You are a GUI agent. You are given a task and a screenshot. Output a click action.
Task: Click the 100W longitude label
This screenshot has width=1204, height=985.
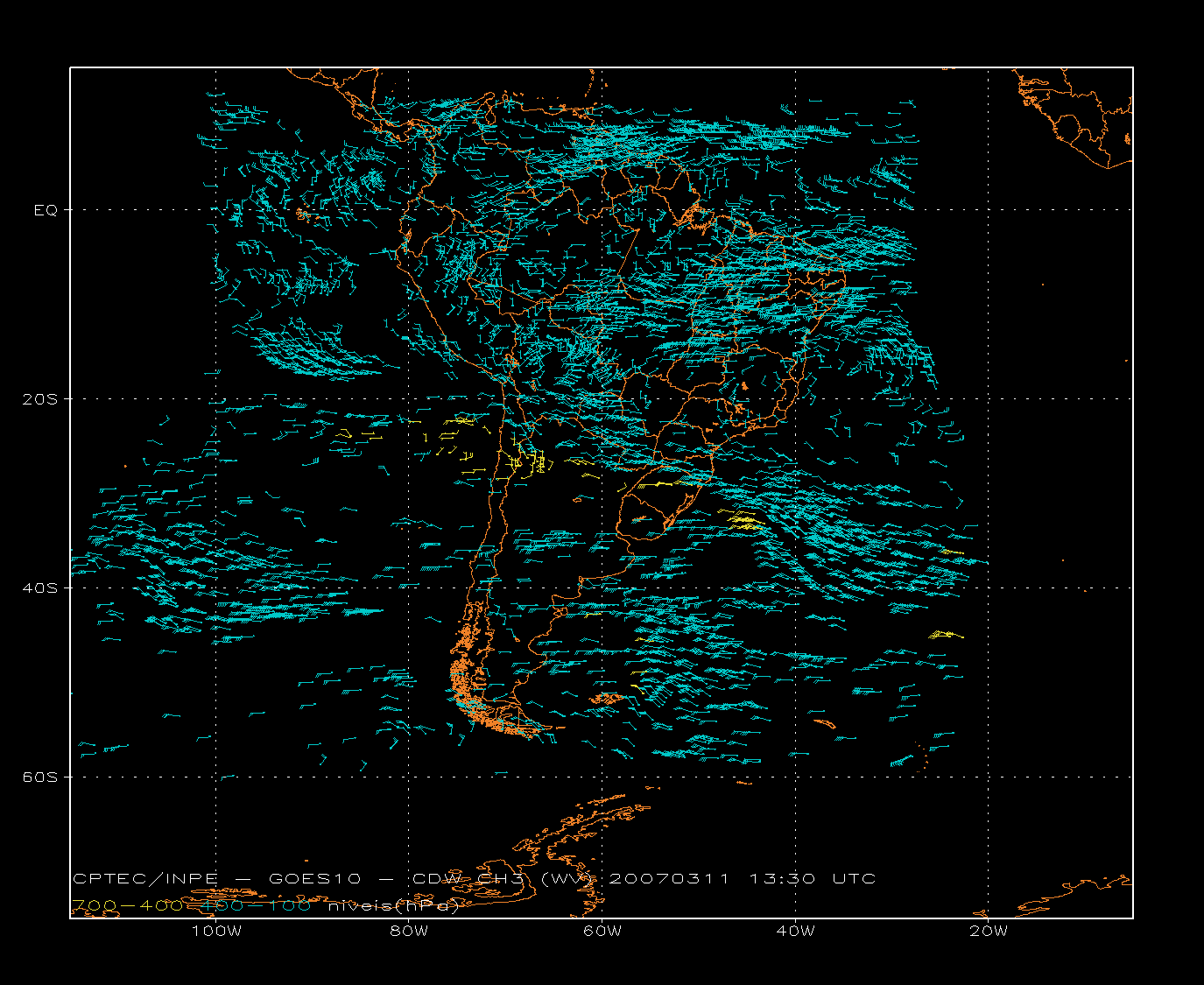tap(216, 931)
